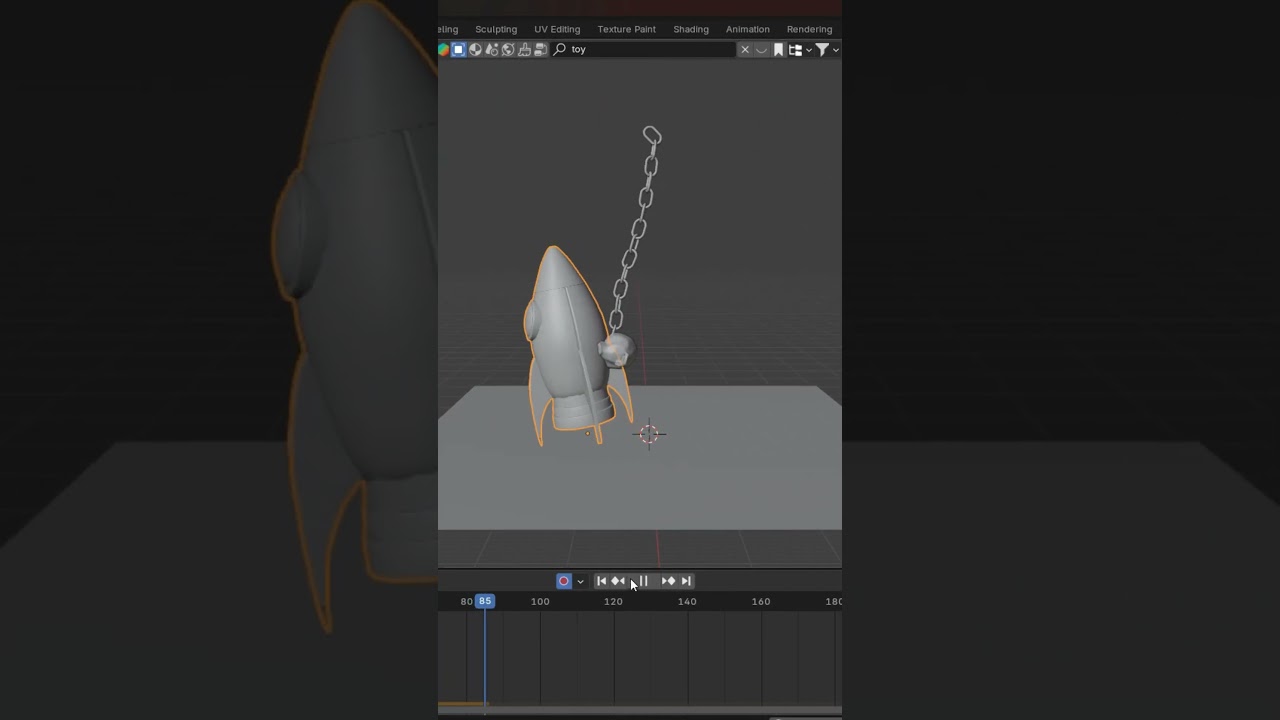Open the auto-keying options dropdown arrow
The image size is (1280, 720).
[x=580, y=582]
